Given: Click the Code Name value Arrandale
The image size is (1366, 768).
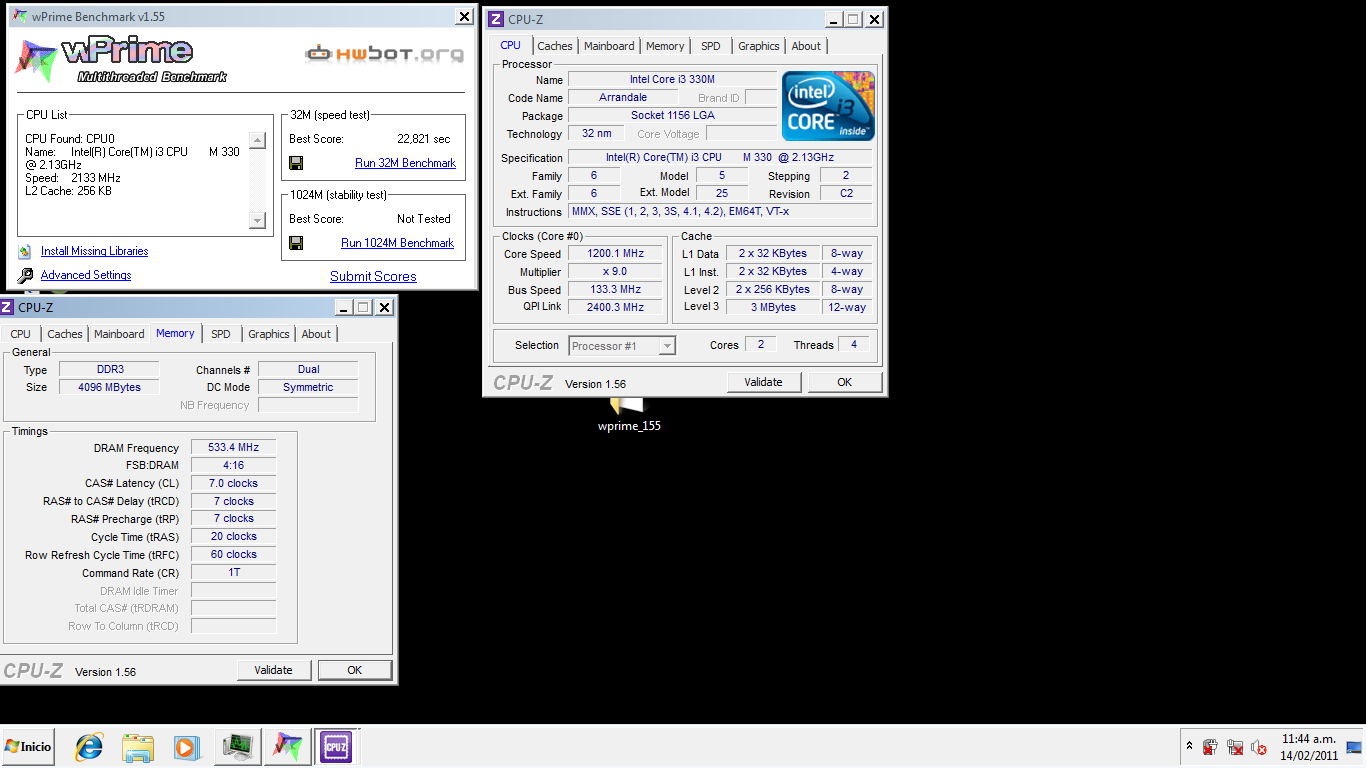Looking at the screenshot, I should (x=623, y=98).
